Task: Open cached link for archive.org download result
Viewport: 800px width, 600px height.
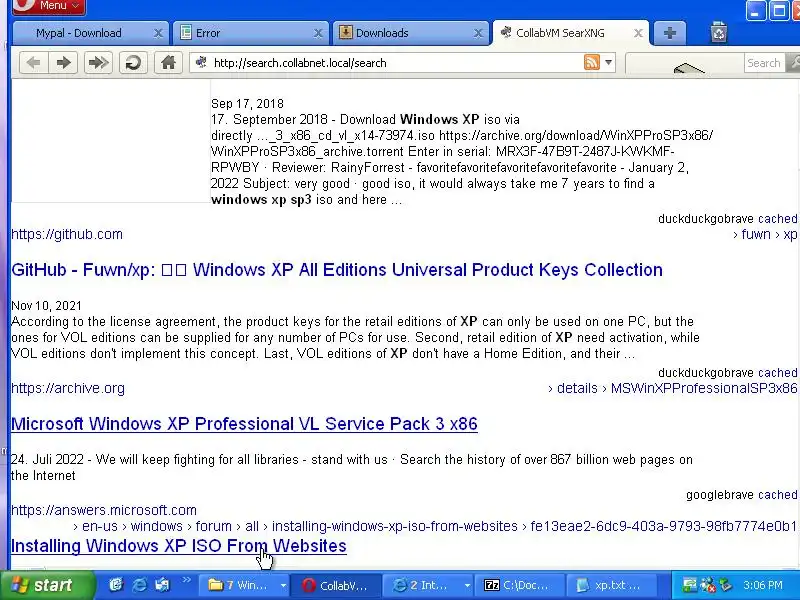Action: 777,219
